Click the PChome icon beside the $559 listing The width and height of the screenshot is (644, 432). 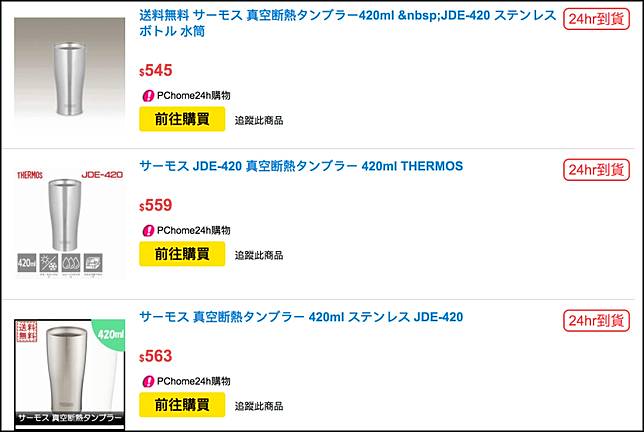(147, 231)
